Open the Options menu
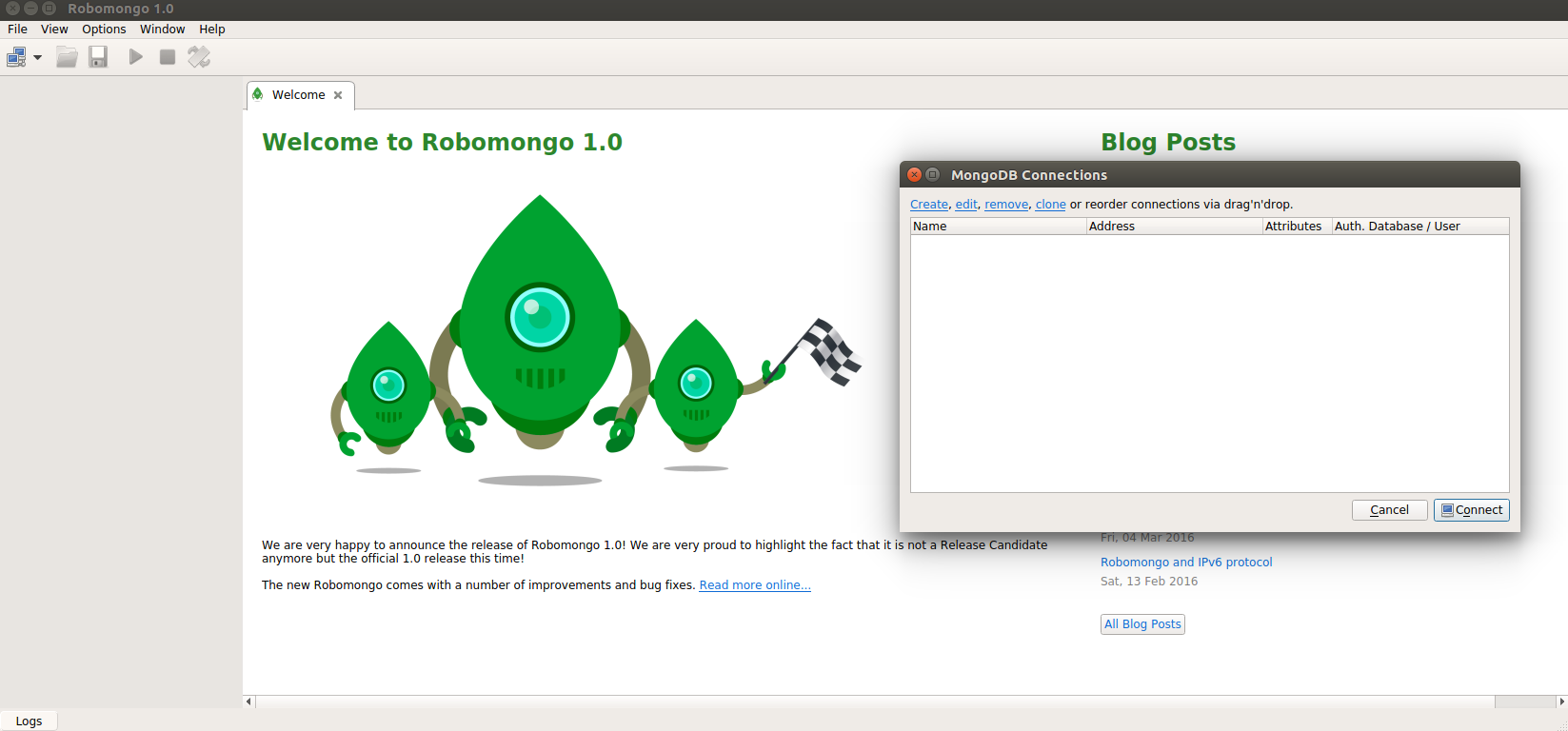The image size is (1568, 731). tap(104, 30)
